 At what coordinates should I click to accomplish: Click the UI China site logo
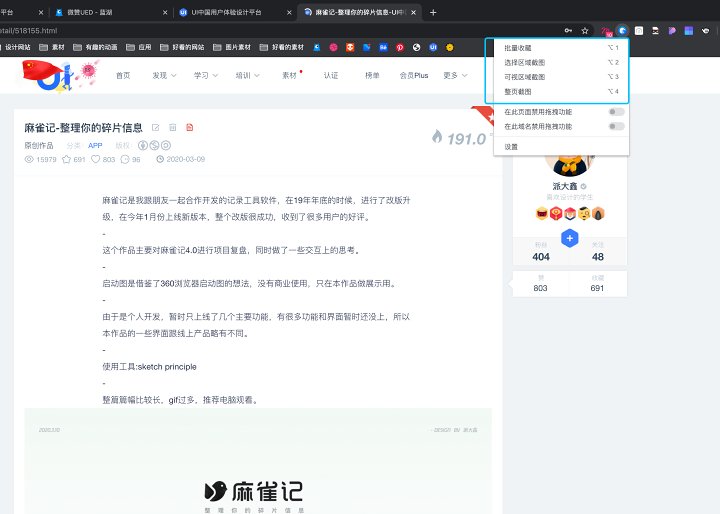tap(60, 76)
